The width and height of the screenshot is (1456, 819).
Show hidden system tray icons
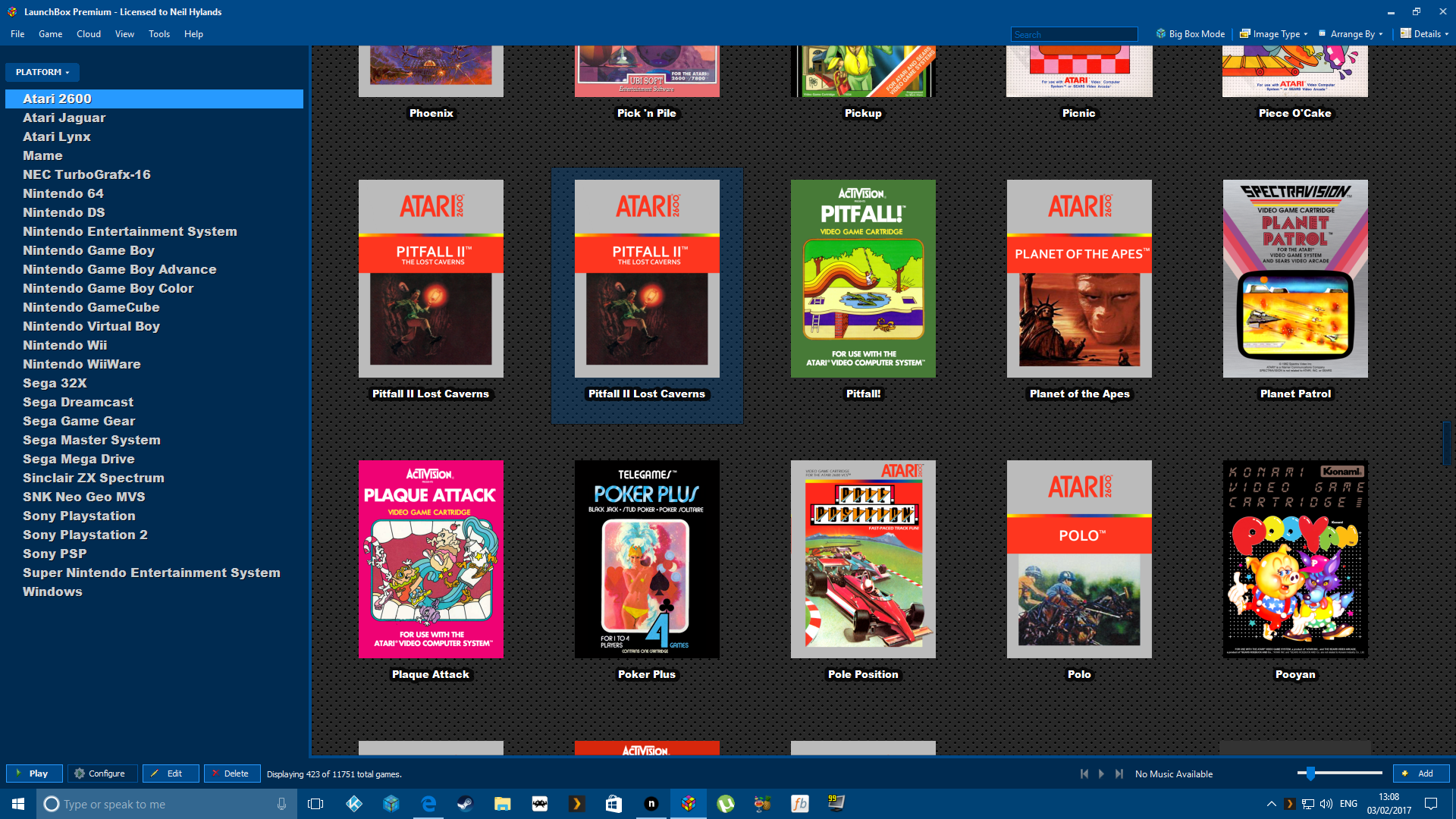(1271, 804)
